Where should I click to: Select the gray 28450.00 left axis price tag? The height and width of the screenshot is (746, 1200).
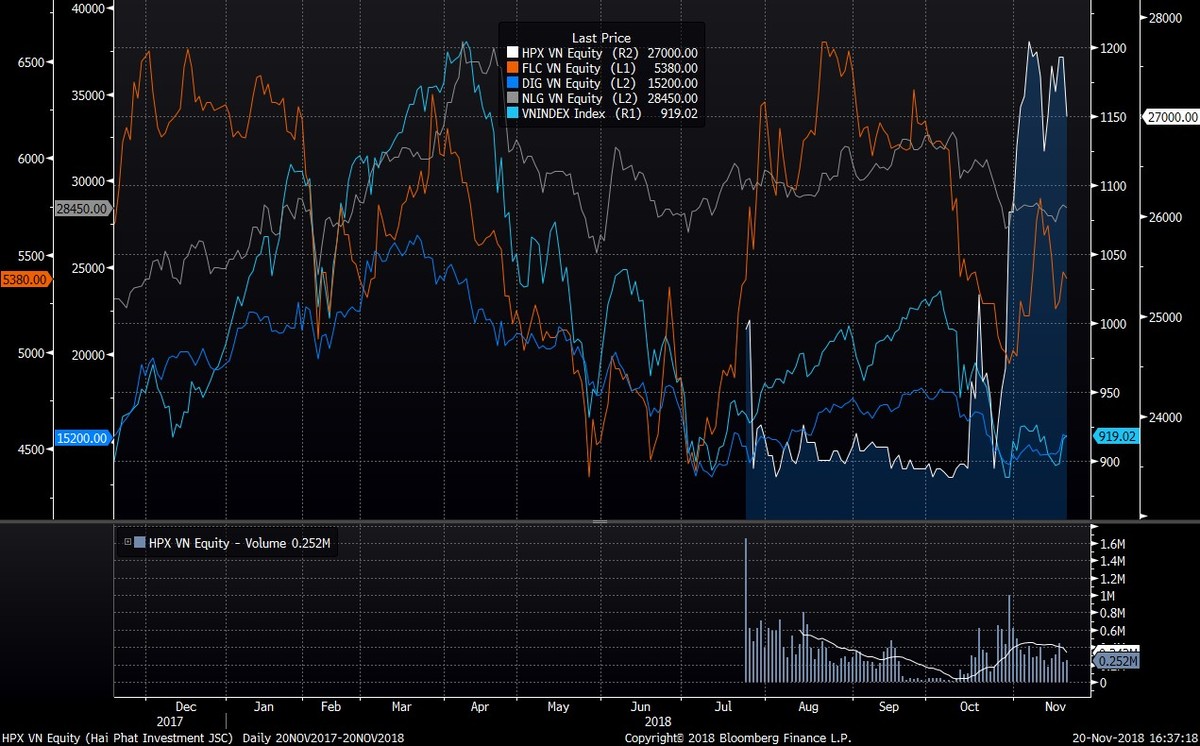[x=26, y=209]
